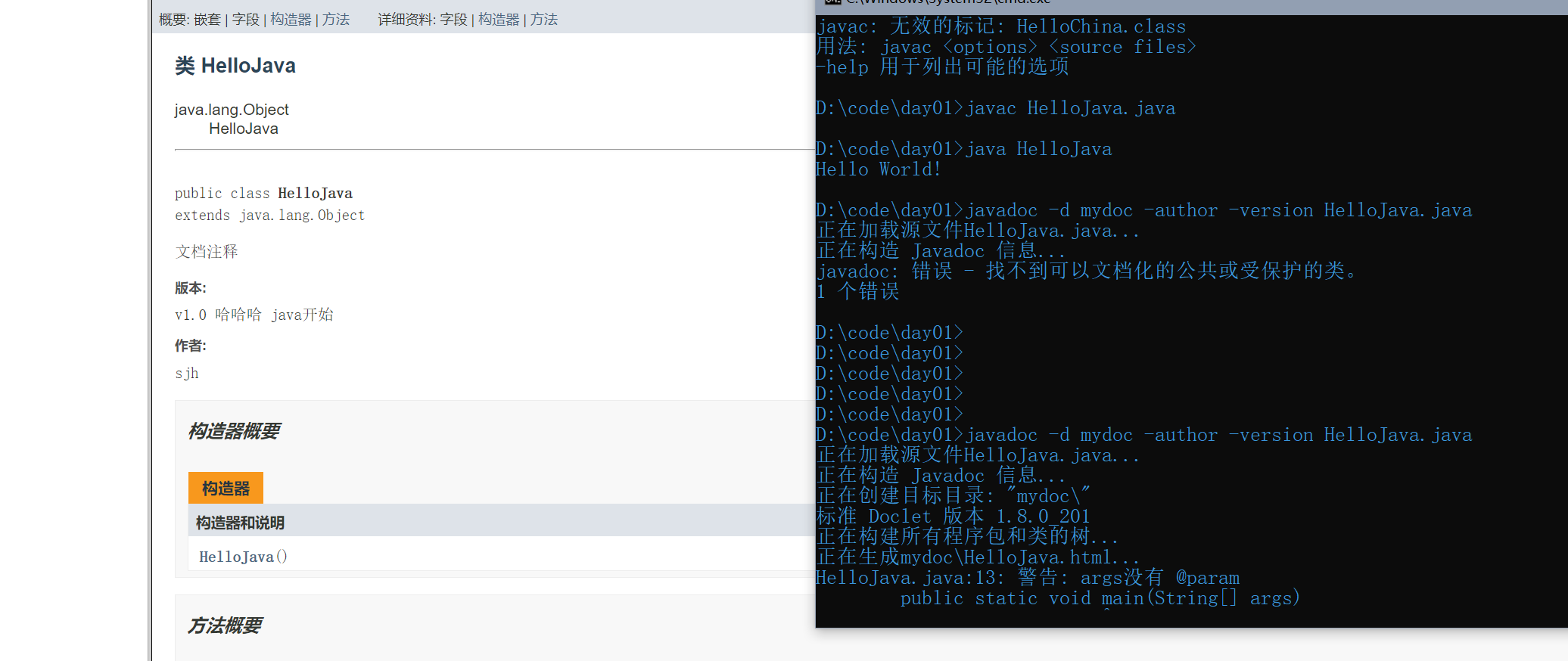
Task: Click the 类 HelloJava page heading
Action: [x=235, y=67]
